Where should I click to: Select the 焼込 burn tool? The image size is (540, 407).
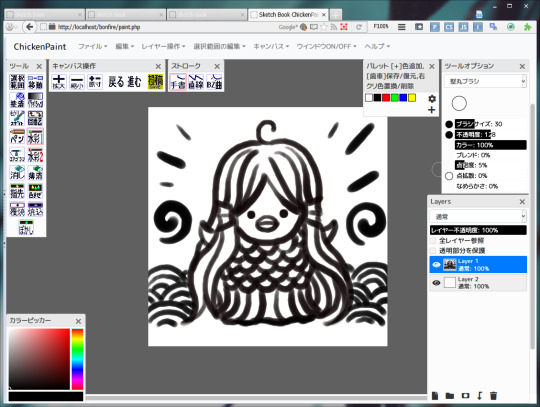point(35,209)
